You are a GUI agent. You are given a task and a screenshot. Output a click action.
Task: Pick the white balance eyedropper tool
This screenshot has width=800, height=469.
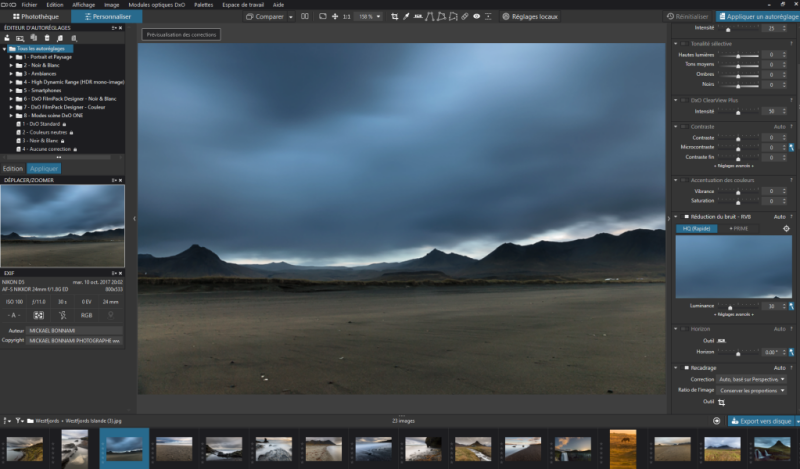coord(406,17)
